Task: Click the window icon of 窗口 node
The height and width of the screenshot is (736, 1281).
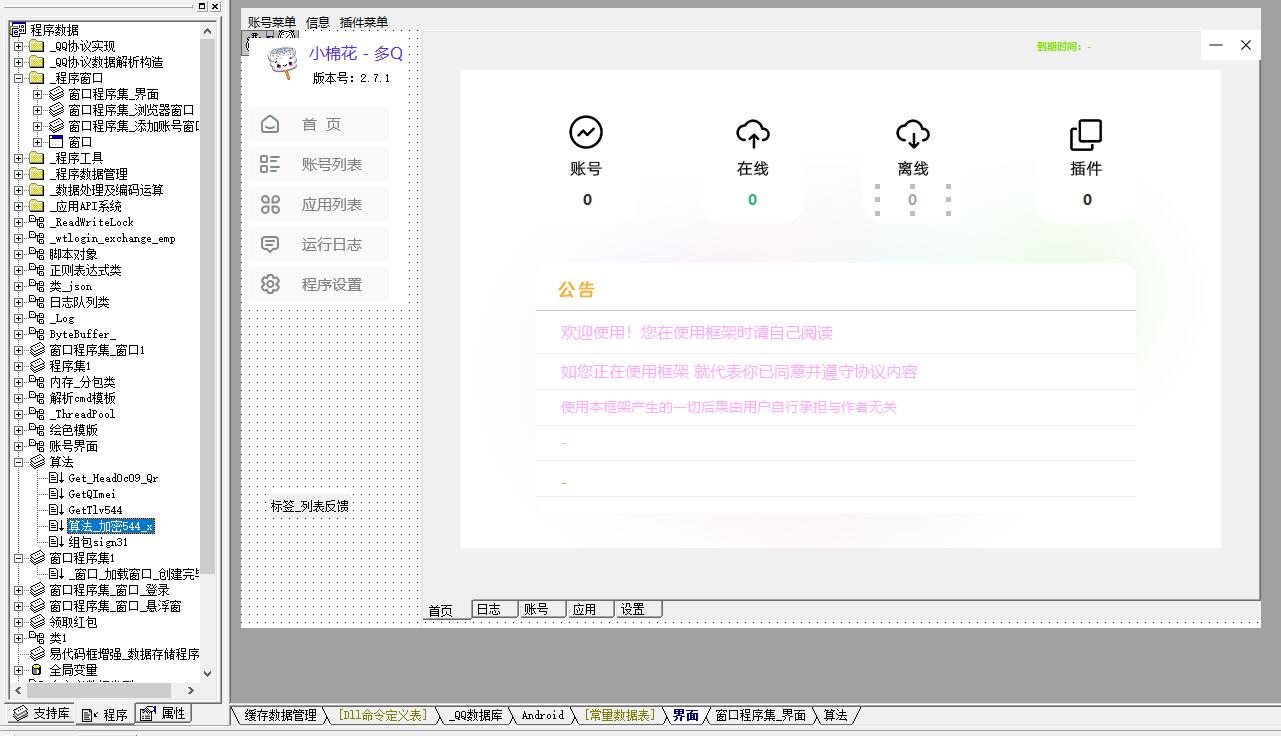Action: 56,142
